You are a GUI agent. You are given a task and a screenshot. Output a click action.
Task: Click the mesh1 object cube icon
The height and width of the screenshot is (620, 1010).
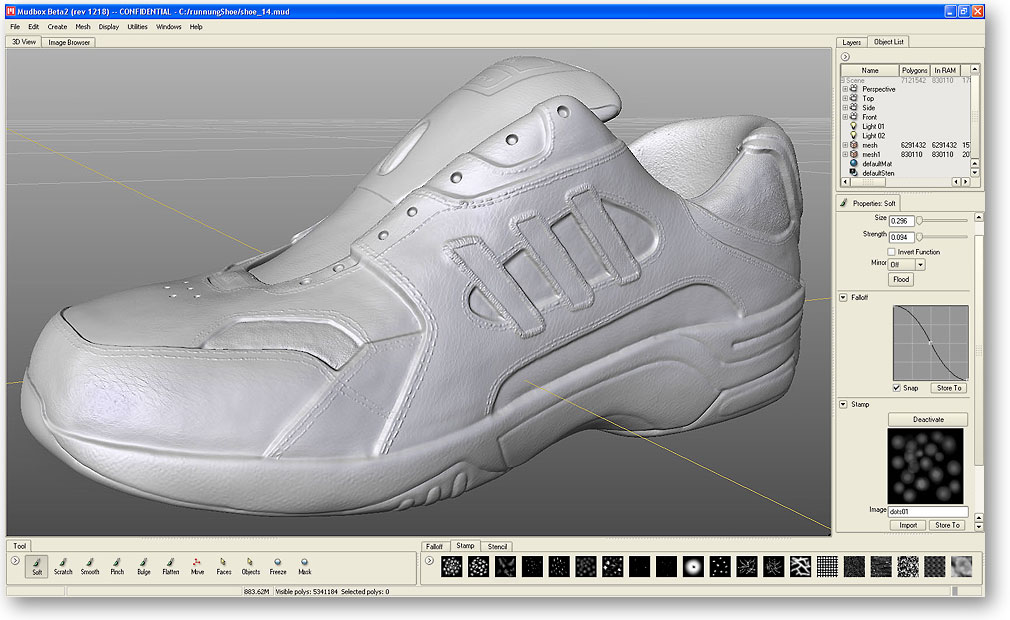853,155
